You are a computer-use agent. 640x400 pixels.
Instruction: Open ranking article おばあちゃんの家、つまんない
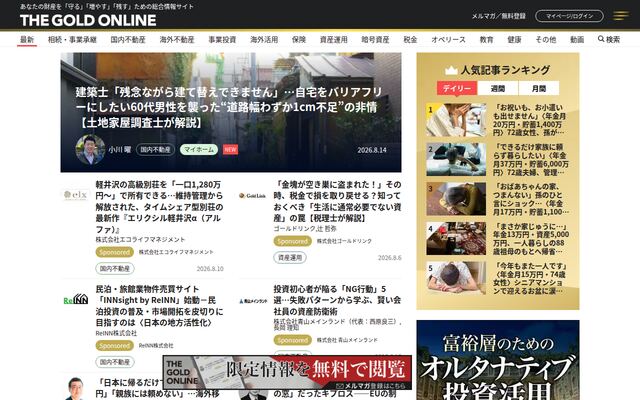531,199
